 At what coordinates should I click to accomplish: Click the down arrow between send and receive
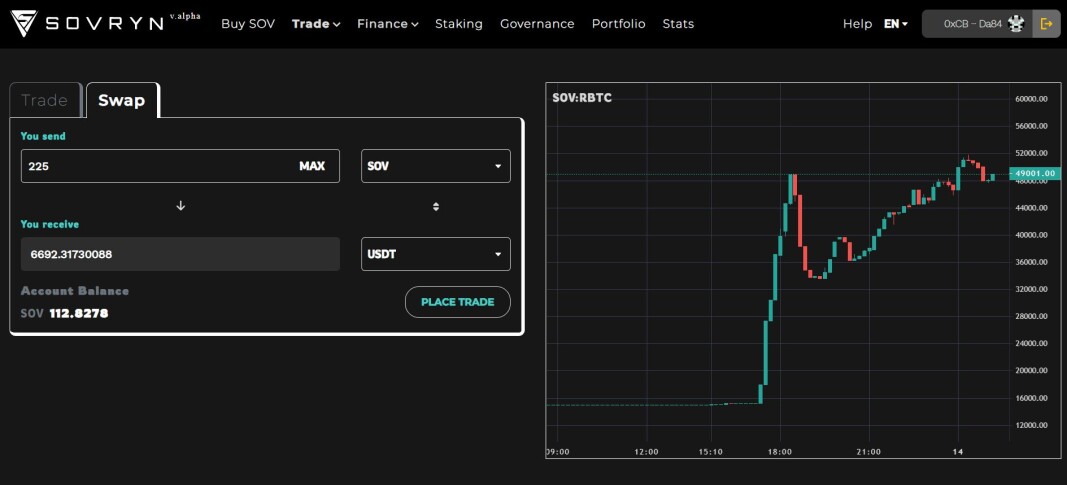pyautogui.click(x=180, y=205)
